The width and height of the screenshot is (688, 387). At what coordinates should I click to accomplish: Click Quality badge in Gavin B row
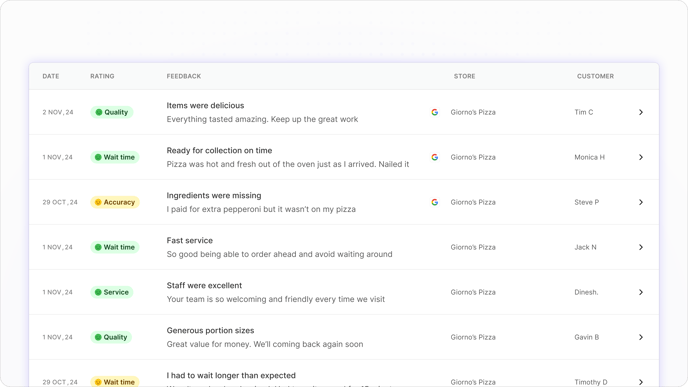pos(111,337)
